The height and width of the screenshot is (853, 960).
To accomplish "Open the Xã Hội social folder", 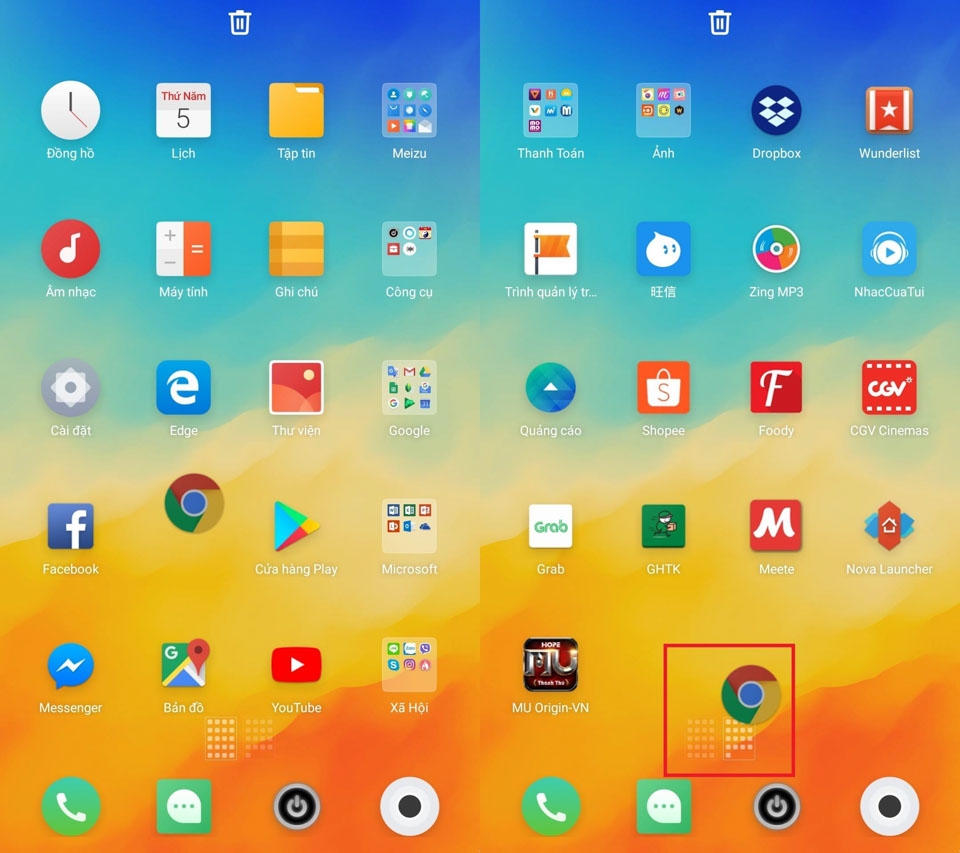I will 409,665.
